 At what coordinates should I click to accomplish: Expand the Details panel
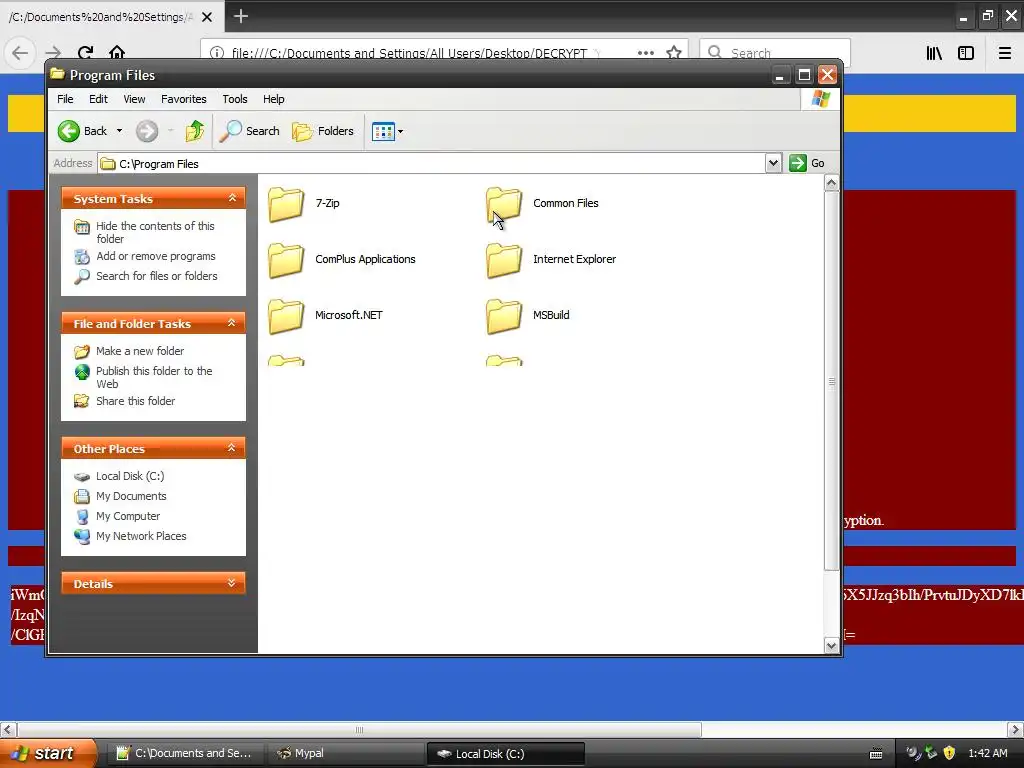tap(232, 583)
